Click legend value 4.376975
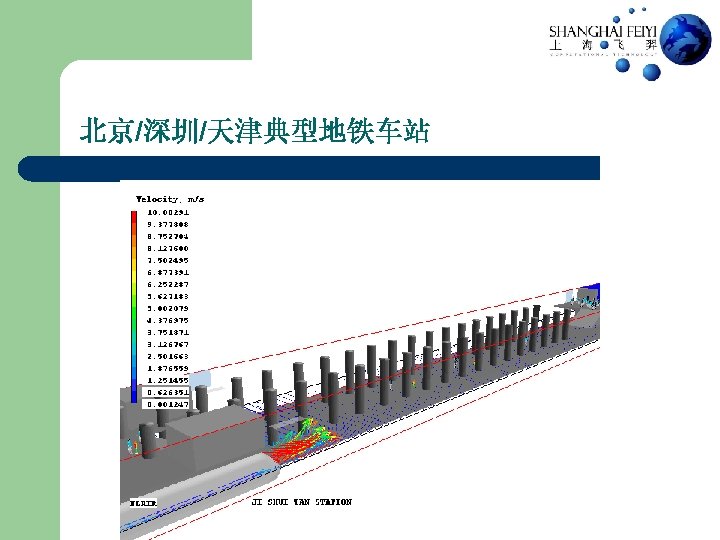This screenshot has height=540, width=720. click(168, 320)
